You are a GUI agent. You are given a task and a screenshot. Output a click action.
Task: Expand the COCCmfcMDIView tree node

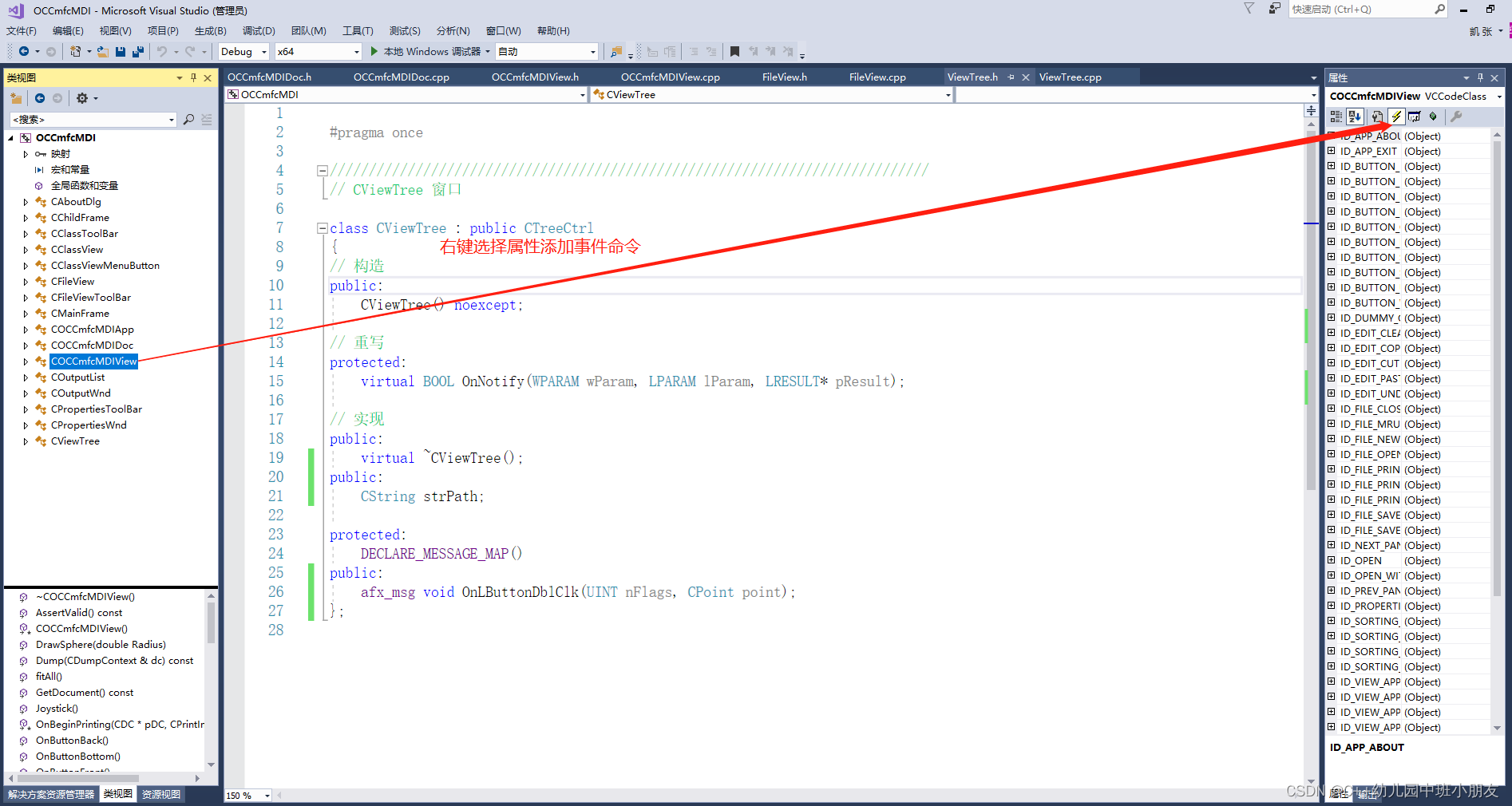[26, 361]
